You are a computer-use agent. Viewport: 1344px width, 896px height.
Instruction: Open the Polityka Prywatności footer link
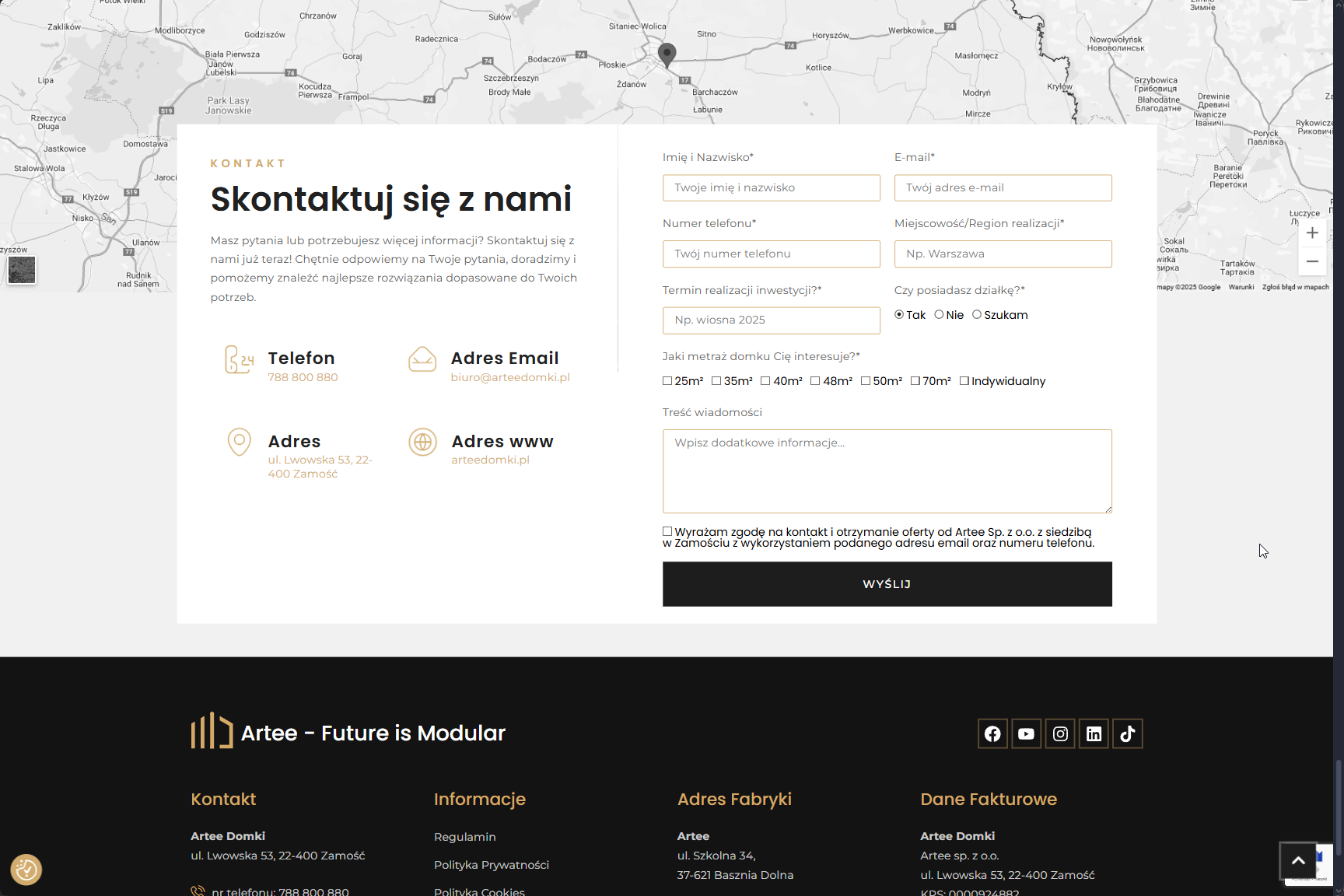click(x=492, y=865)
